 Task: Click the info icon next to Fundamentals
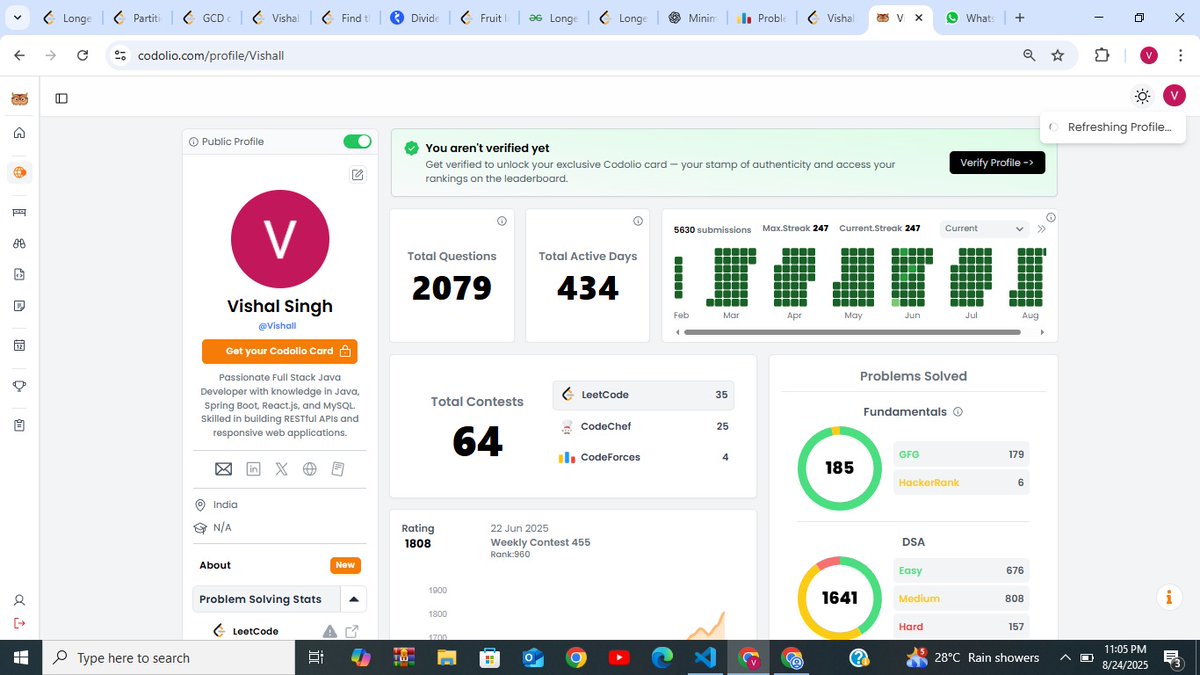[x=958, y=412]
